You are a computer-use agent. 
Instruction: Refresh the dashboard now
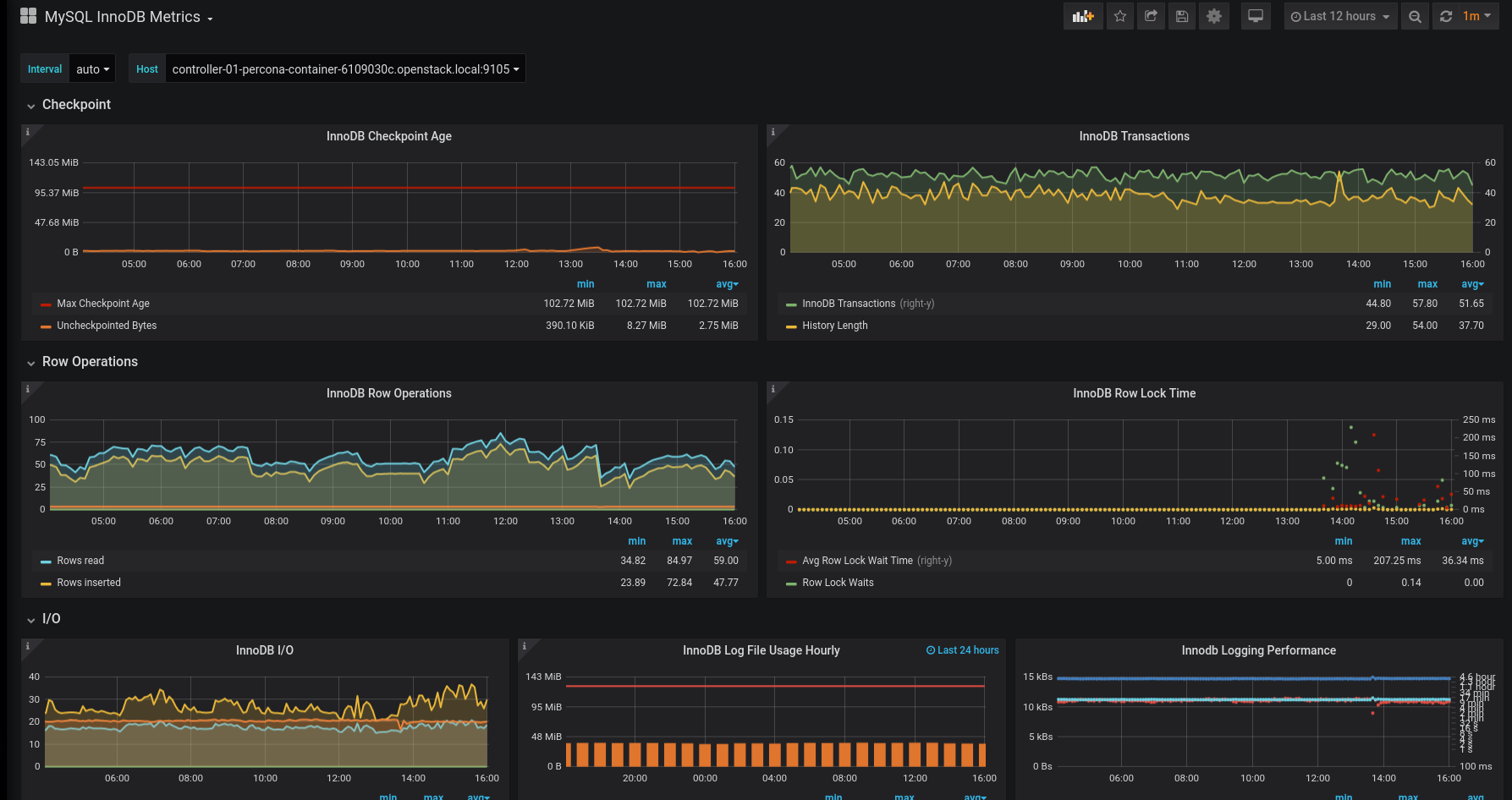point(1446,16)
